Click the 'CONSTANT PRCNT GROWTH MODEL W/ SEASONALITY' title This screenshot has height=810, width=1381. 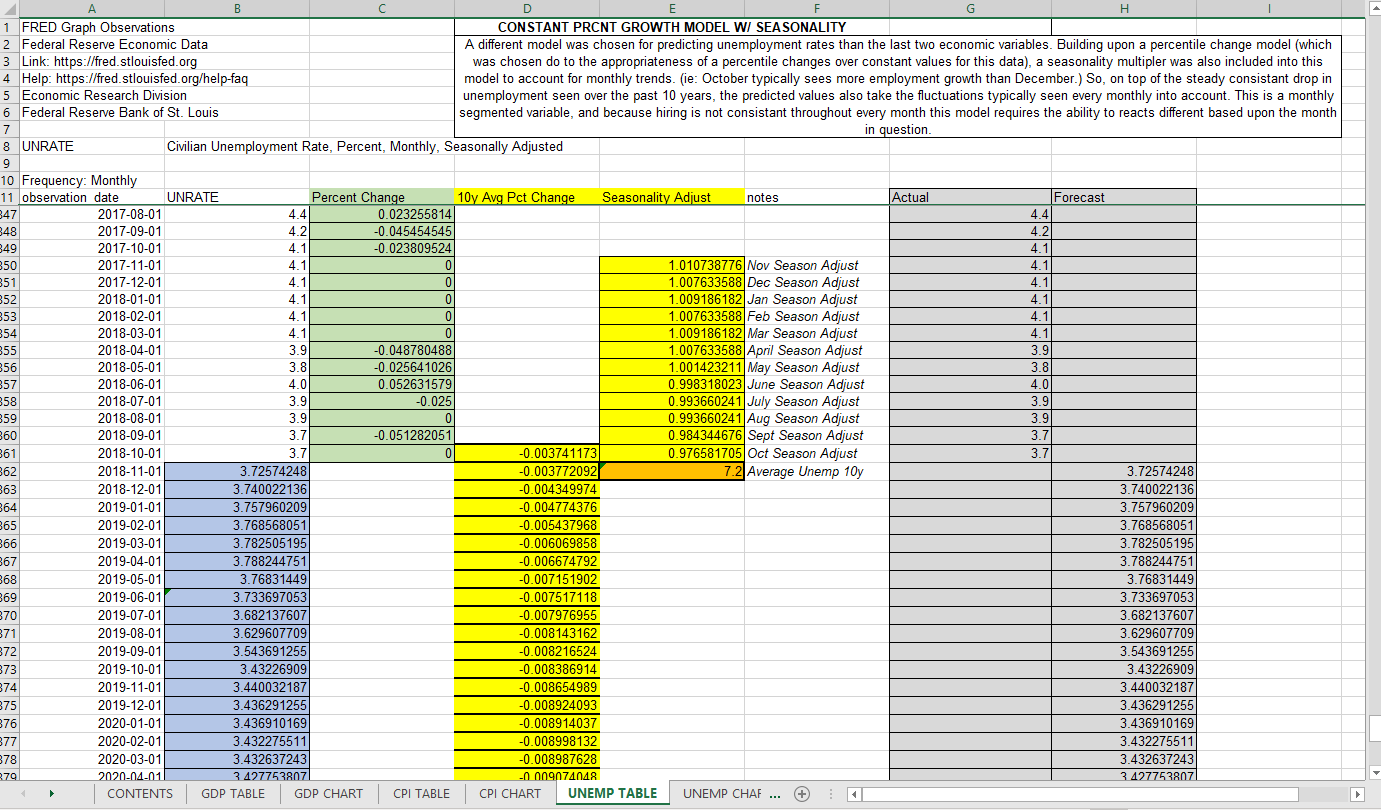pyautogui.click(x=672, y=27)
